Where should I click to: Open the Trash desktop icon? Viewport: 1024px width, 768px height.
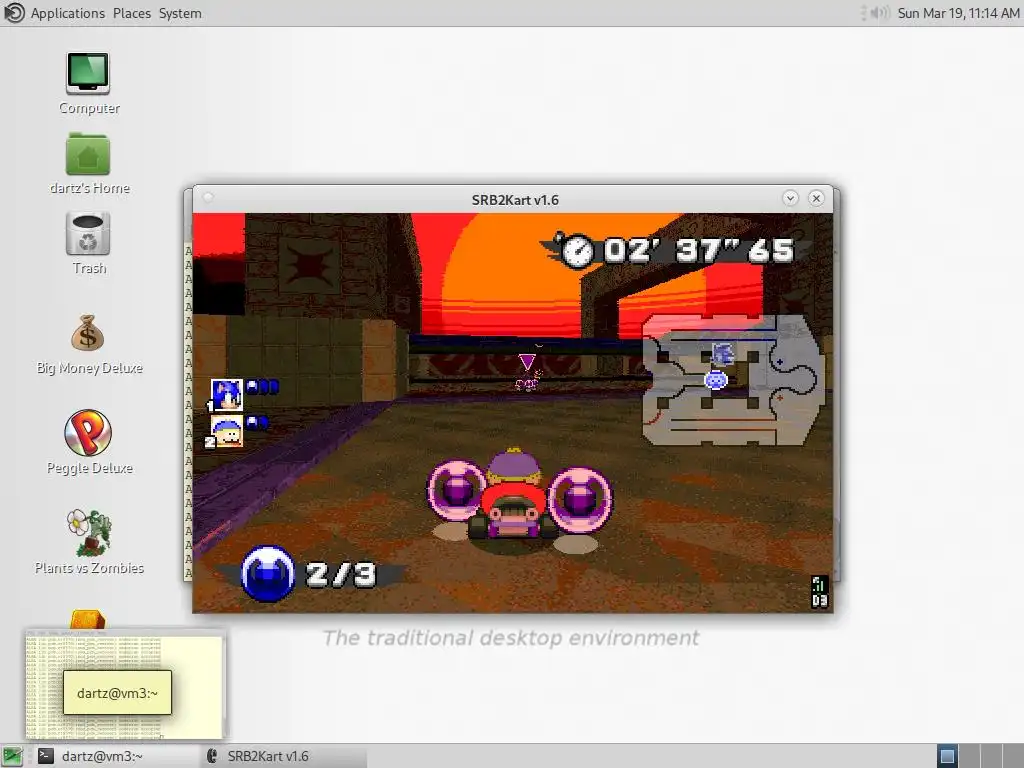[88, 234]
